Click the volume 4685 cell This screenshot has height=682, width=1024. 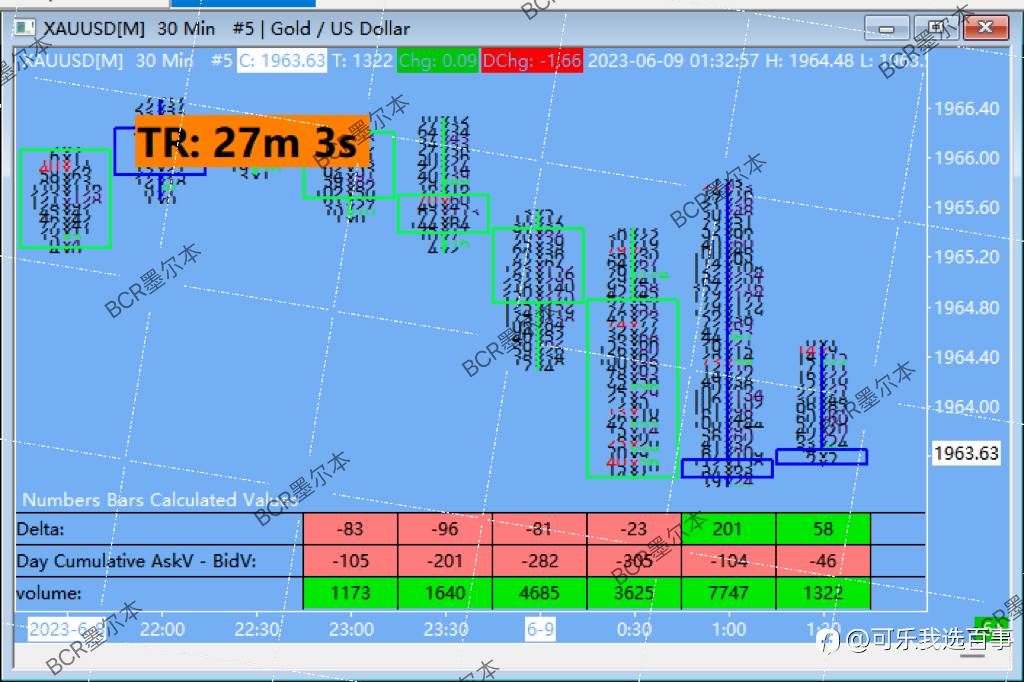tap(539, 593)
